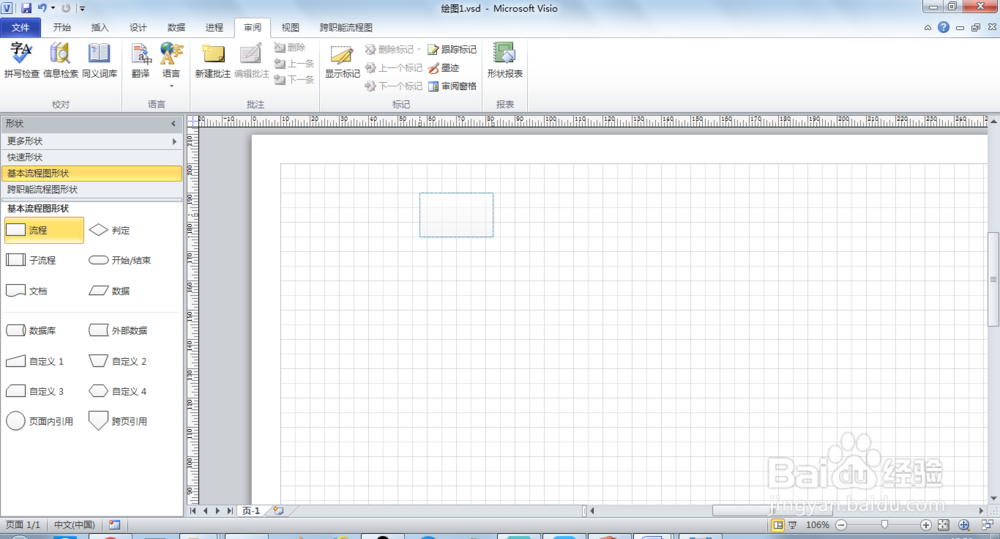This screenshot has width=1000, height=539.
Task: Click the 106% zoom level
Action: pyautogui.click(x=817, y=525)
